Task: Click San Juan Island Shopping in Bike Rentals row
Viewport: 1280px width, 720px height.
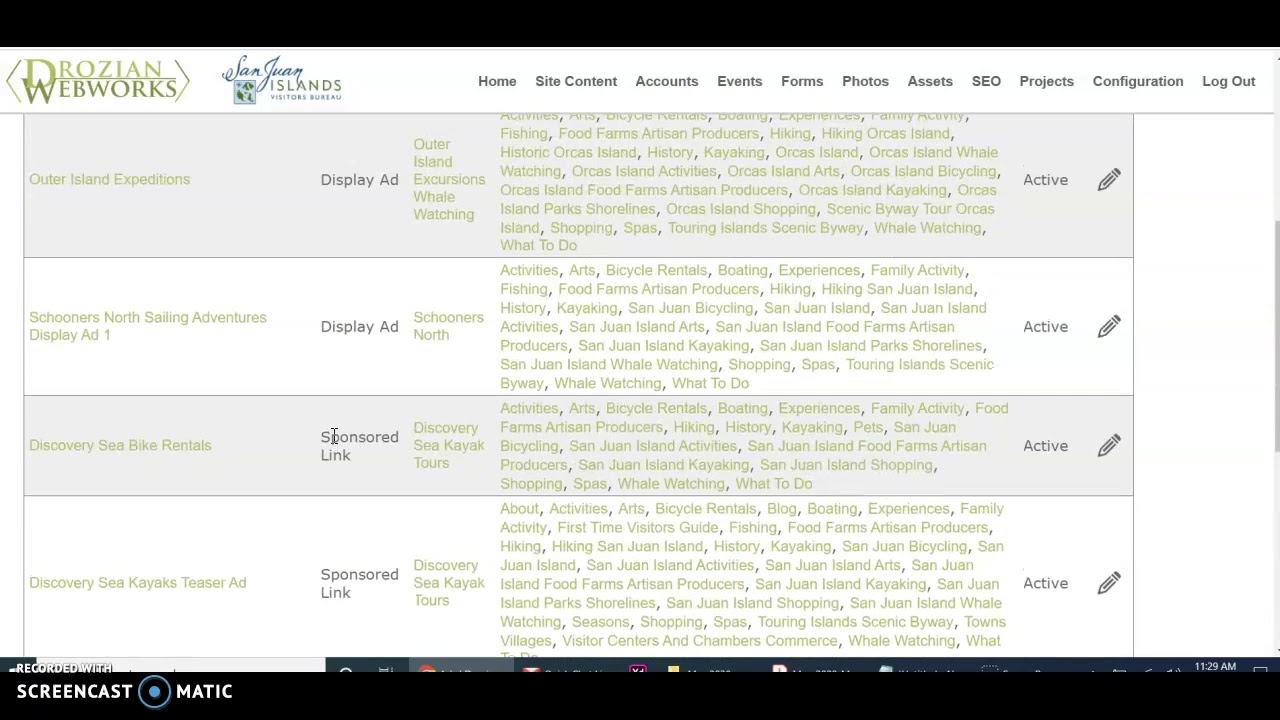Action: [846, 465]
